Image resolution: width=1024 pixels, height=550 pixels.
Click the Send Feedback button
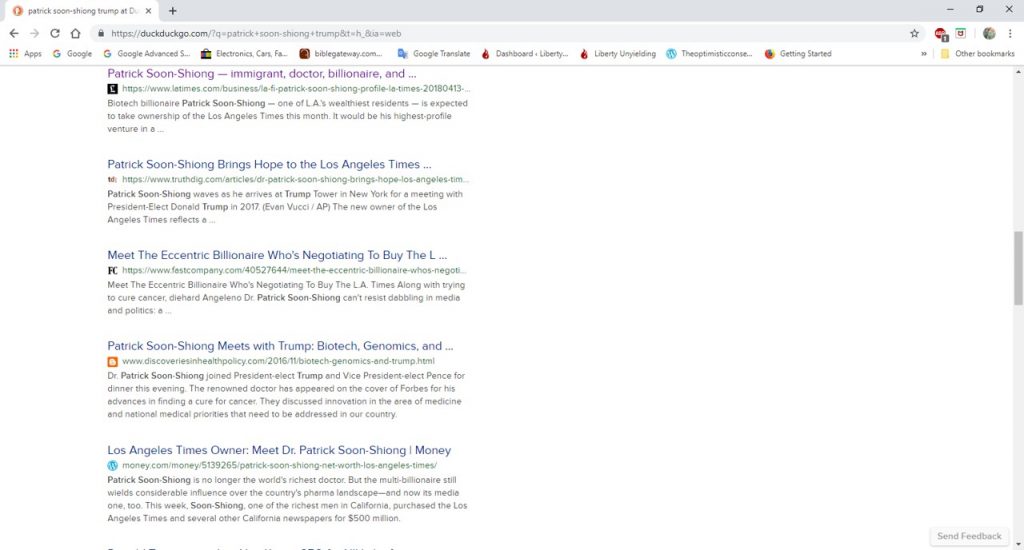coord(969,536)
